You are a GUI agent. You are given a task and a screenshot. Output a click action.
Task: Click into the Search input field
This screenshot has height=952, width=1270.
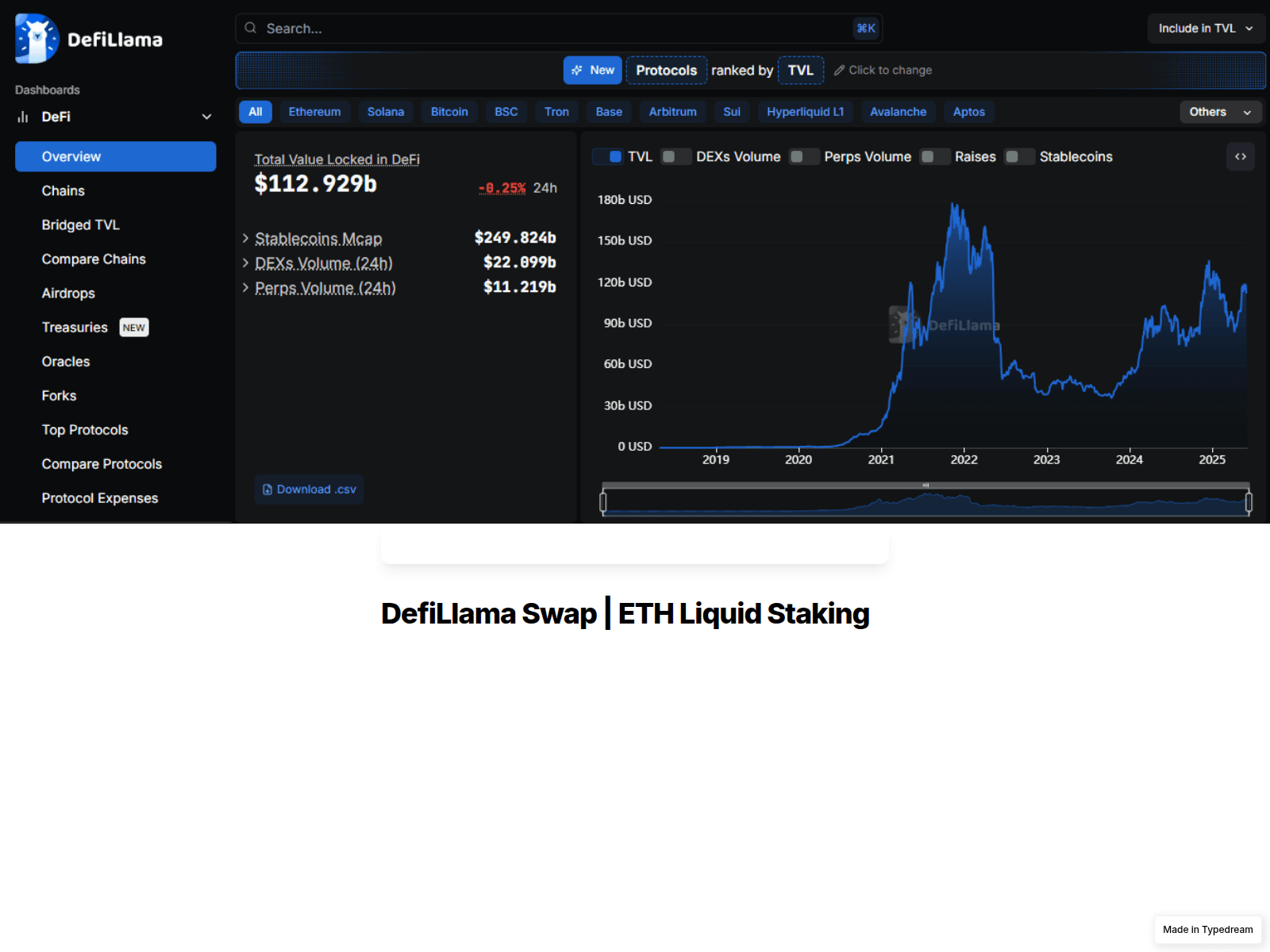click(559, 28)
